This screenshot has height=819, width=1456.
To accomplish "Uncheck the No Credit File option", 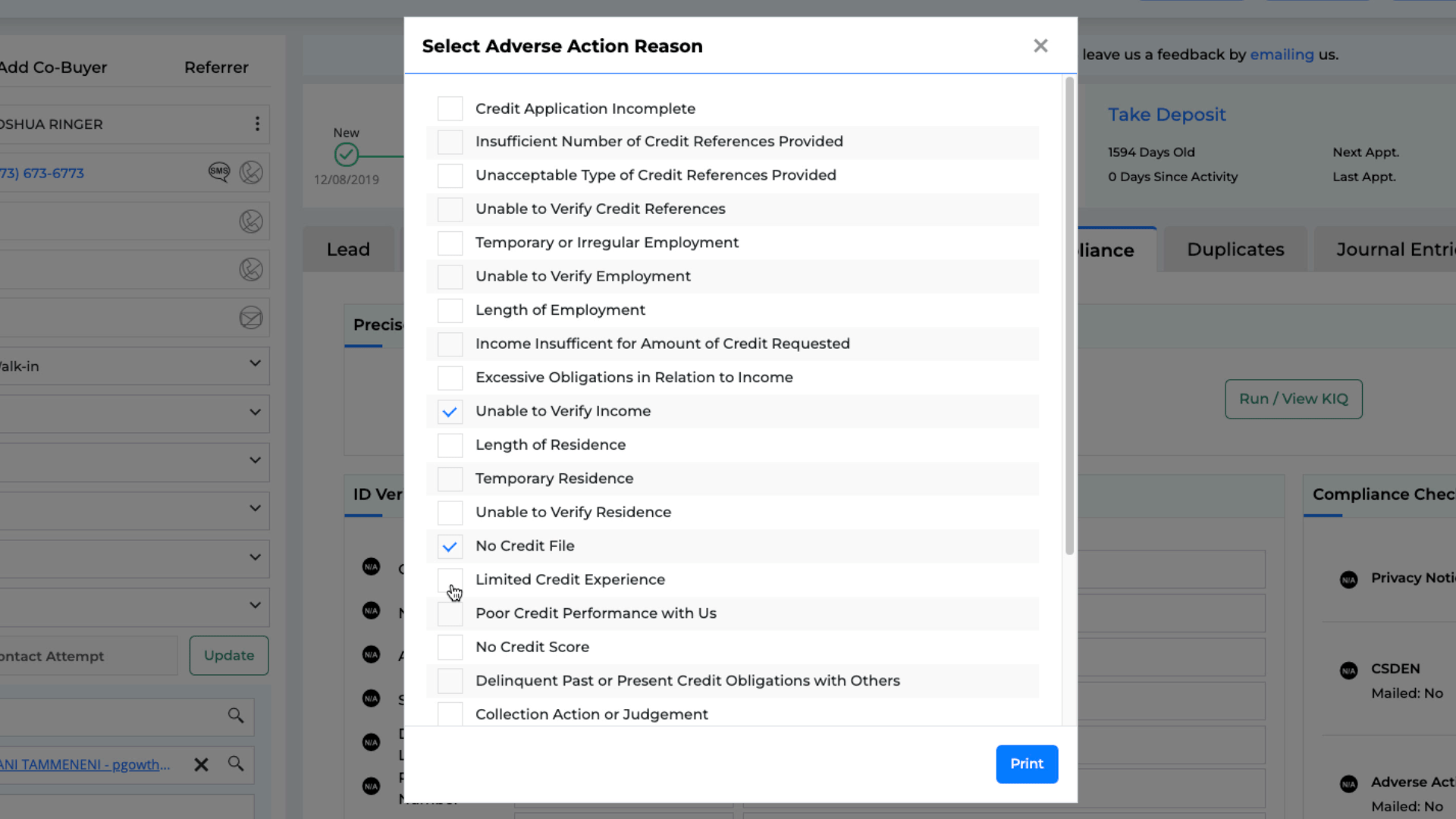I will point(450,546).
